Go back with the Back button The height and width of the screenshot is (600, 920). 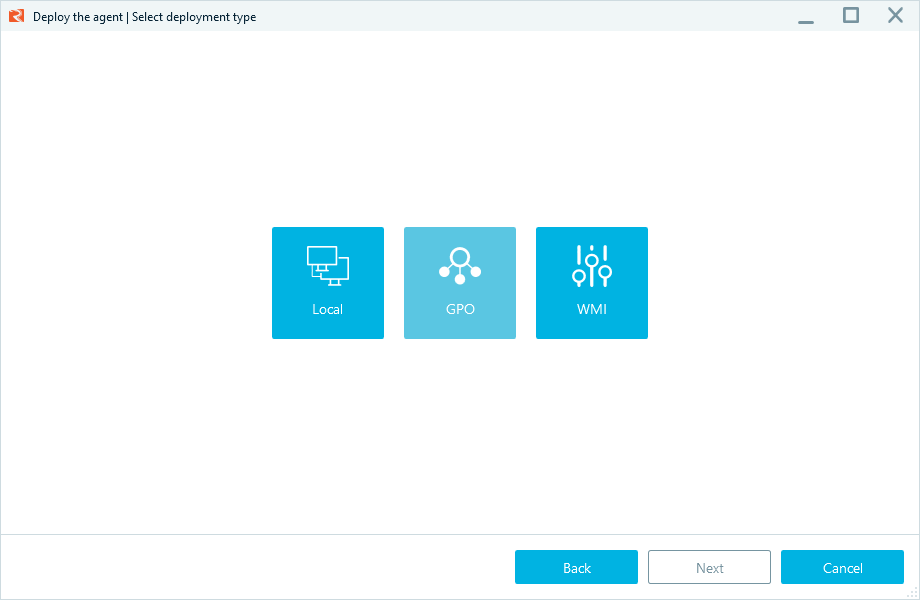(576, 567)
